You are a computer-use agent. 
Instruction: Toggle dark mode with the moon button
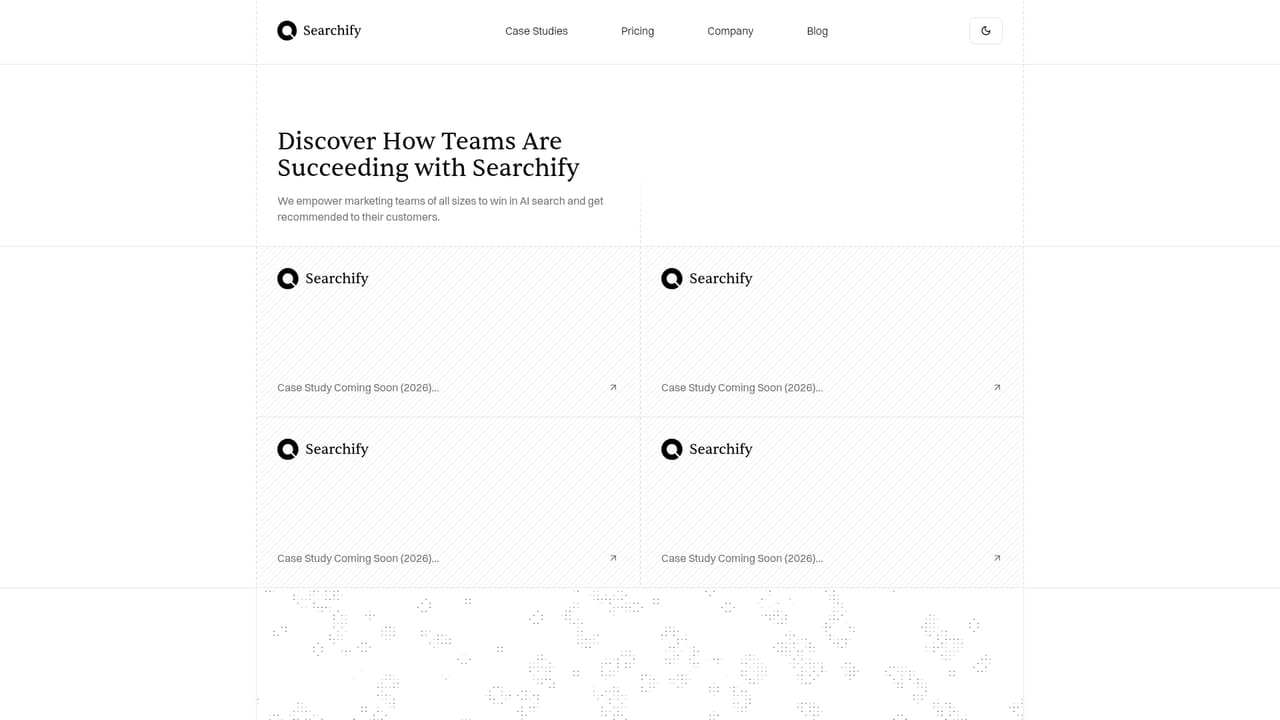pyautogui.click(x=986, y=31)
